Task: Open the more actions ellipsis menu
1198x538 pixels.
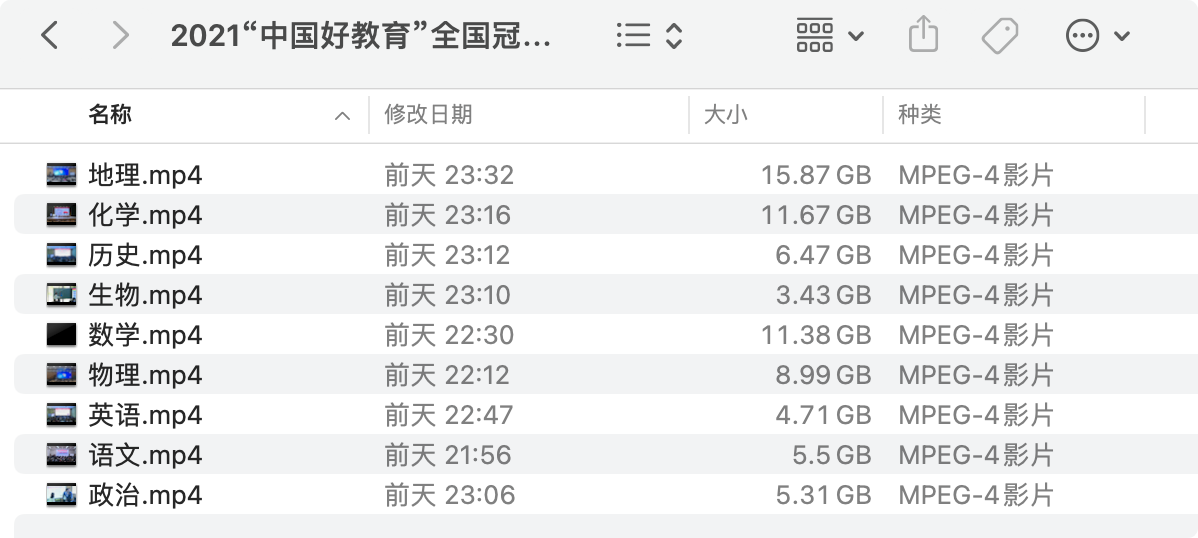Action: coord(1097,37)
